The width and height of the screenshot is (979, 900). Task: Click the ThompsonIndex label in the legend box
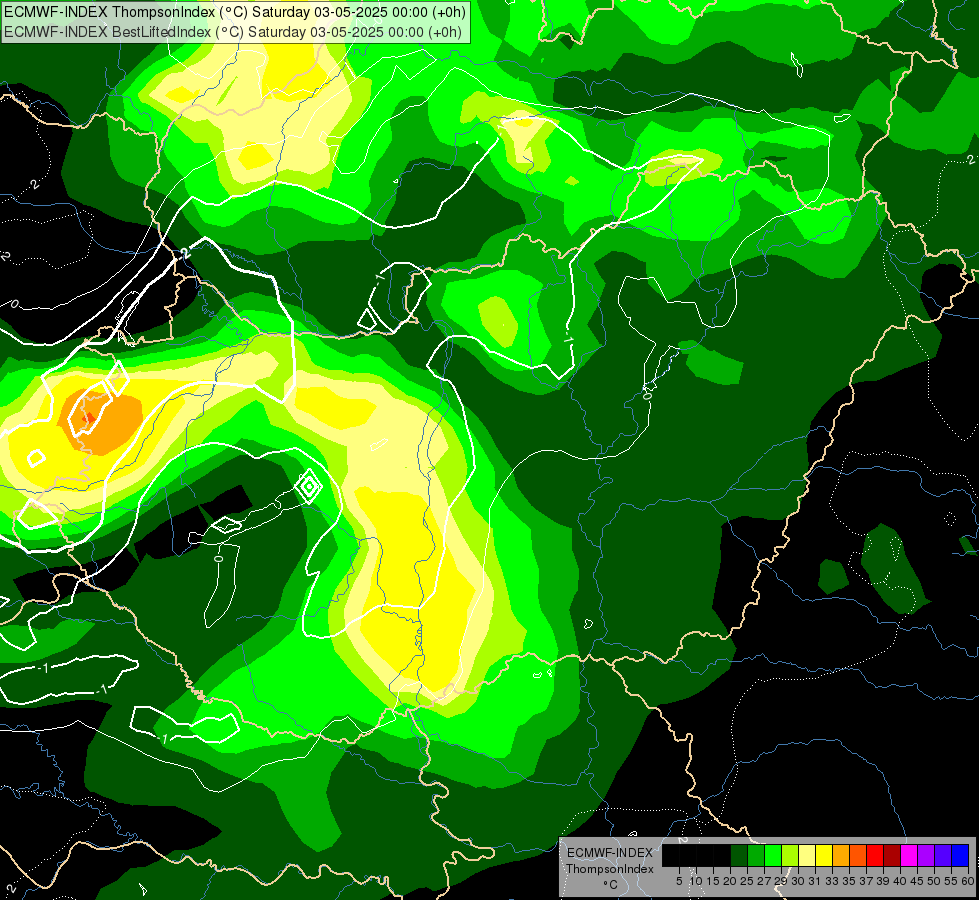click(x=610, y=869)
